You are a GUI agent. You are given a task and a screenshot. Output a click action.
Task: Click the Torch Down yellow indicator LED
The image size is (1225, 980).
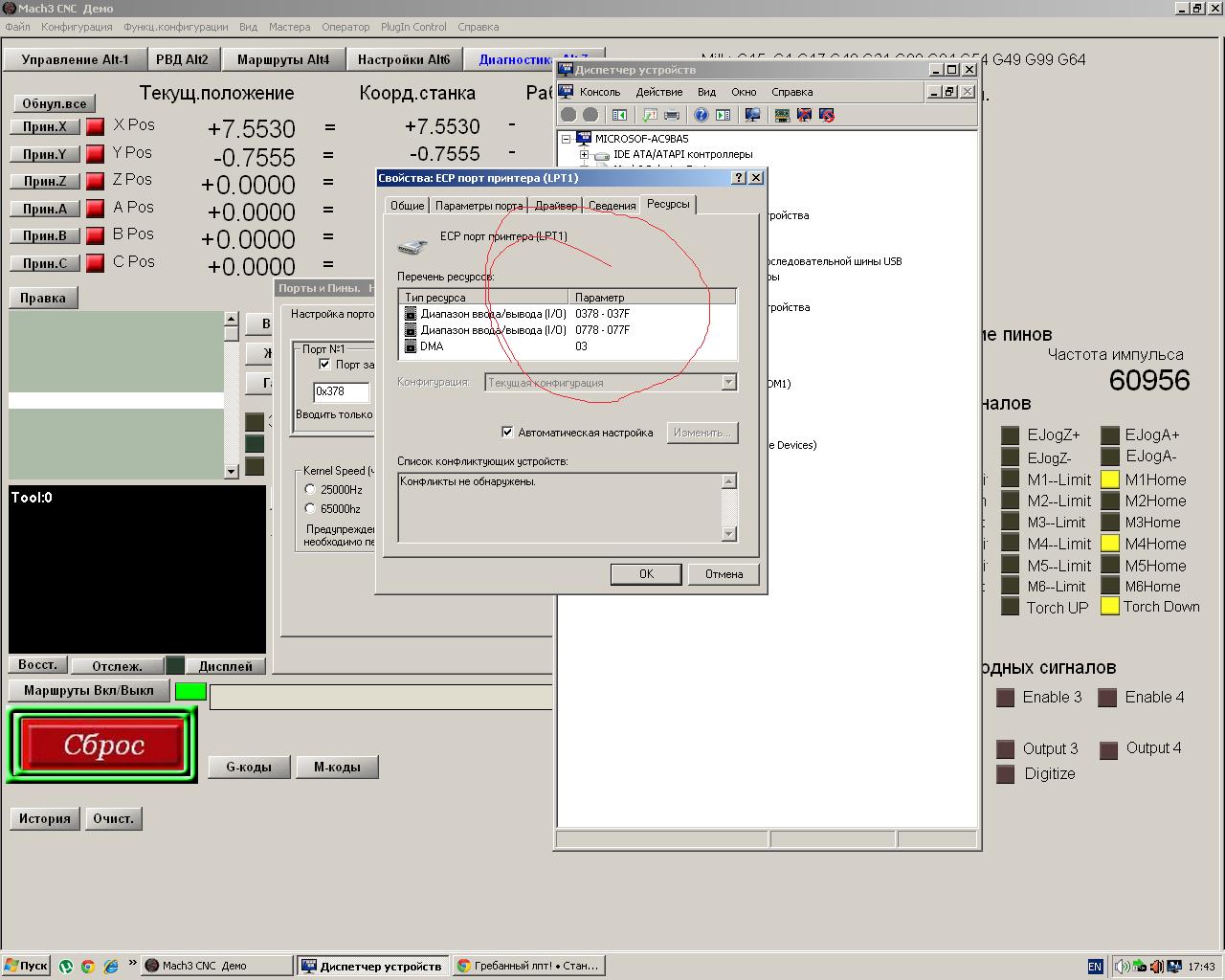coord(1110,606)
